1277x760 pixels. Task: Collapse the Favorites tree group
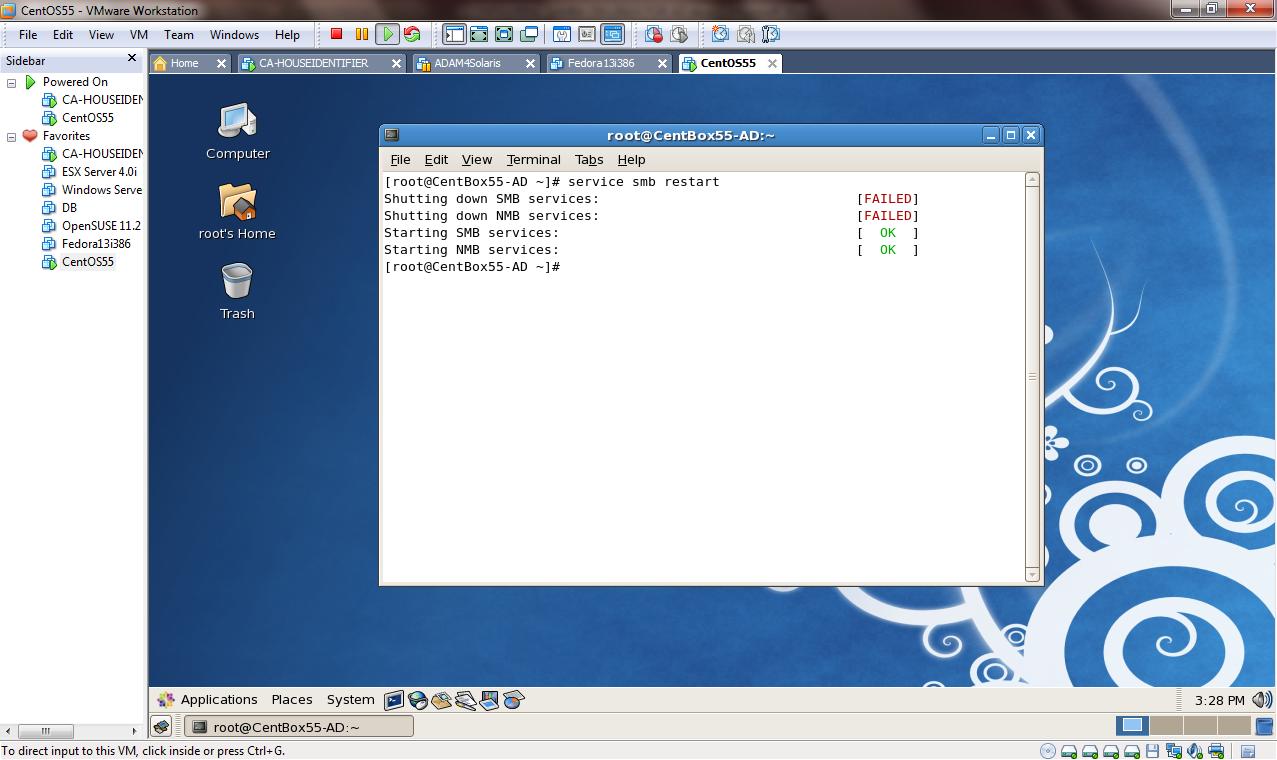tap(12, 136)
